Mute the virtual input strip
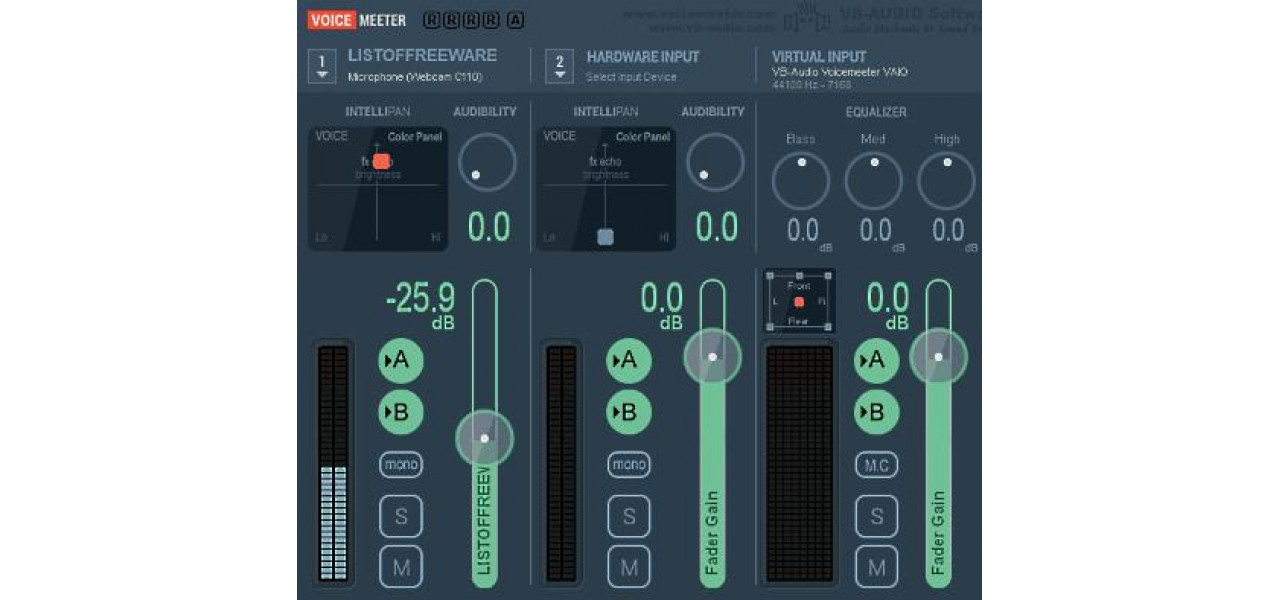Screen dimensions: 1280x600 [x=877, y=567]
